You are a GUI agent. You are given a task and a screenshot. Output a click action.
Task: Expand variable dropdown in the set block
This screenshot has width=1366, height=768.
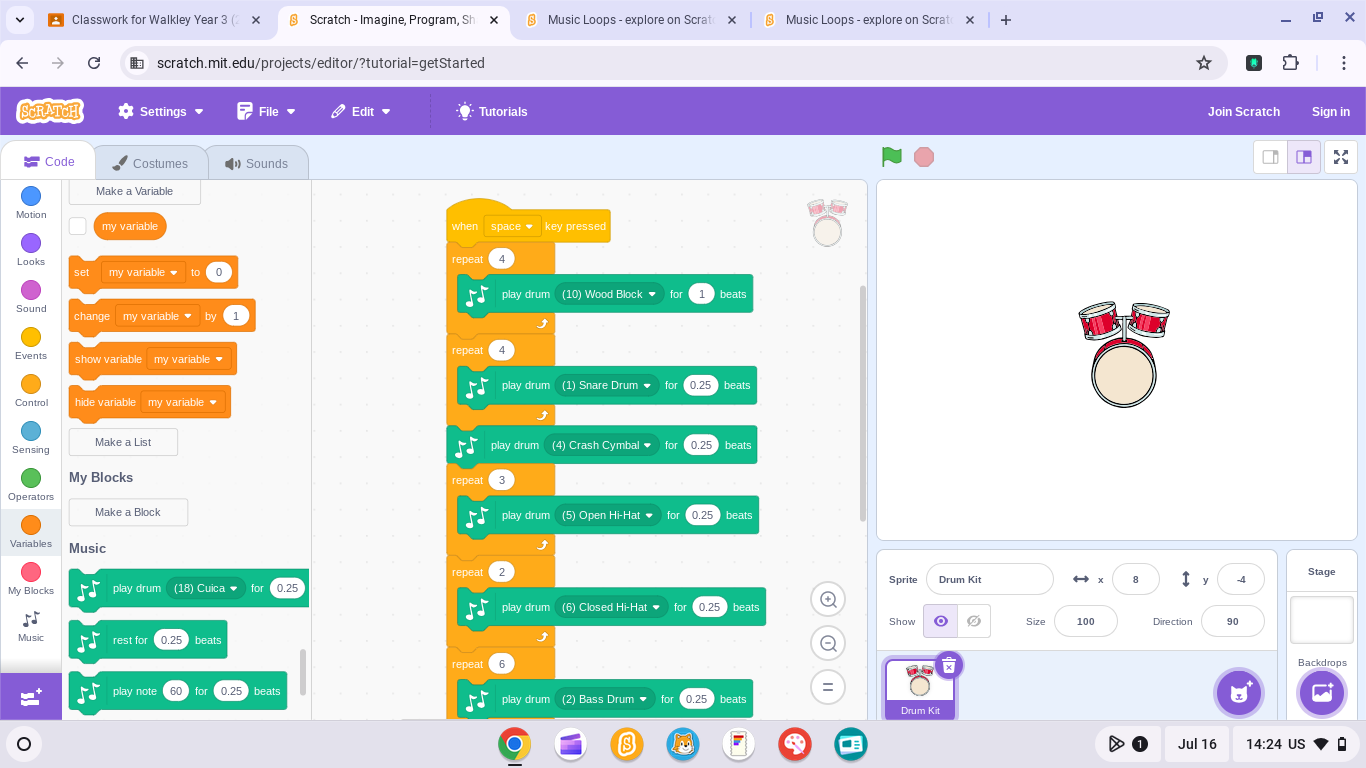click(144, 272)
